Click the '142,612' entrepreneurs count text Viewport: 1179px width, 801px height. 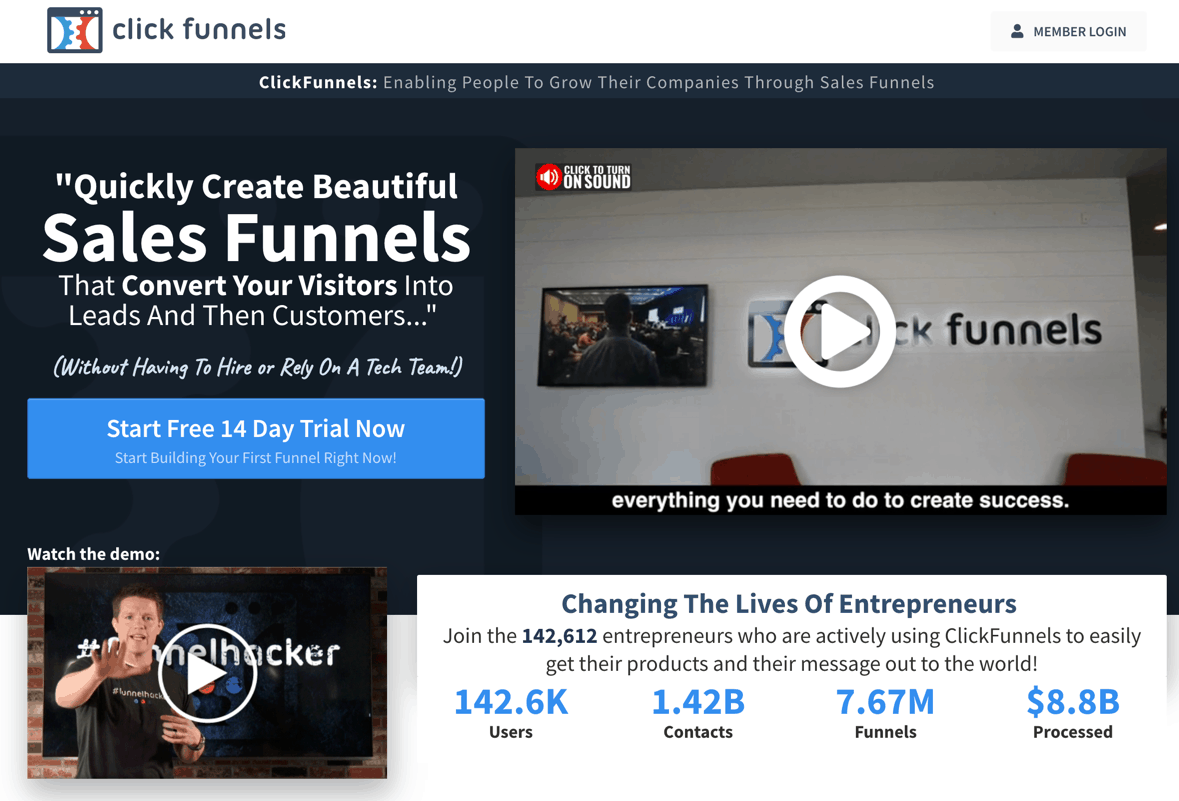click(x=559, y=636)
